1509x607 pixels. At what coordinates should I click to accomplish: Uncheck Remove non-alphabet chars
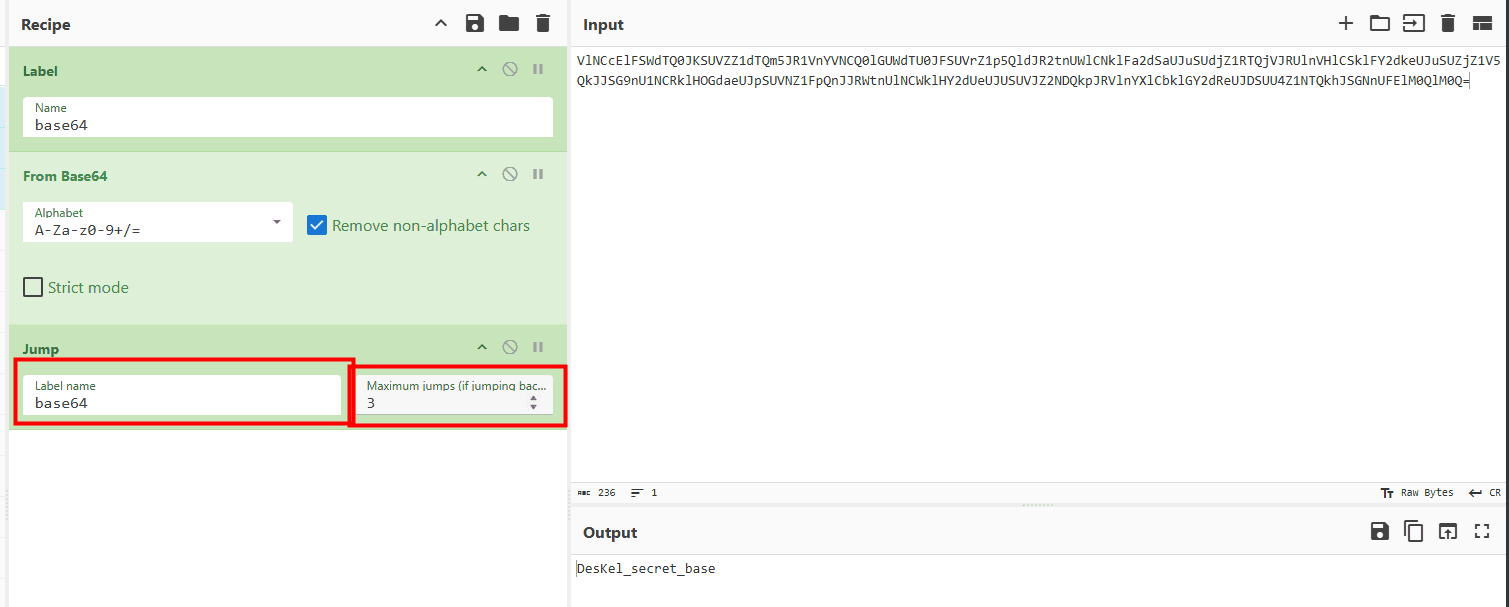point(317,226)
